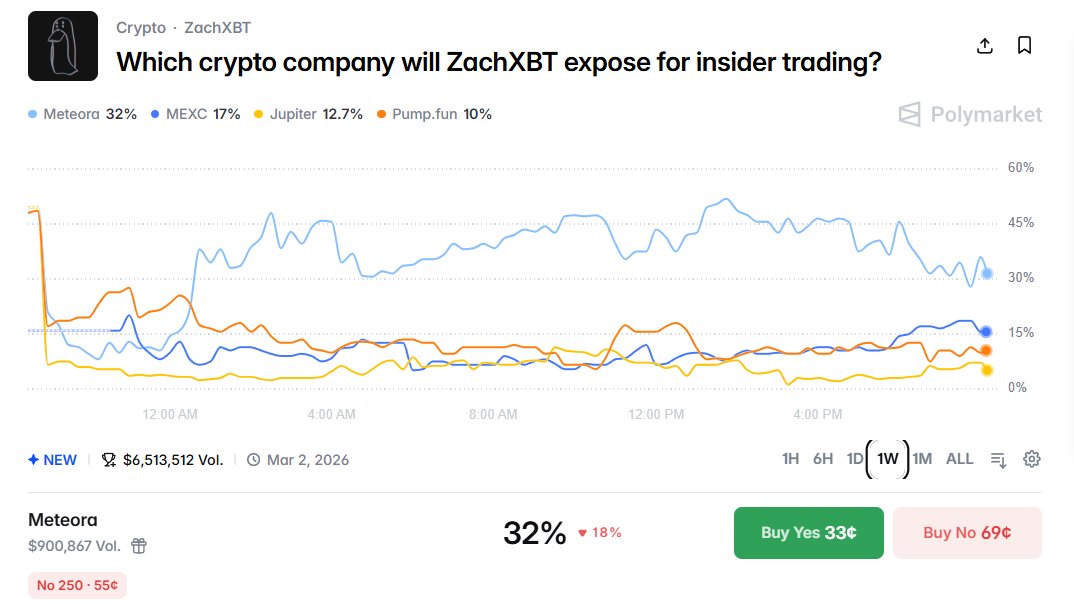1074x604 pixels.
Task: Click the share/upload icon
Action: coord(984,46)
